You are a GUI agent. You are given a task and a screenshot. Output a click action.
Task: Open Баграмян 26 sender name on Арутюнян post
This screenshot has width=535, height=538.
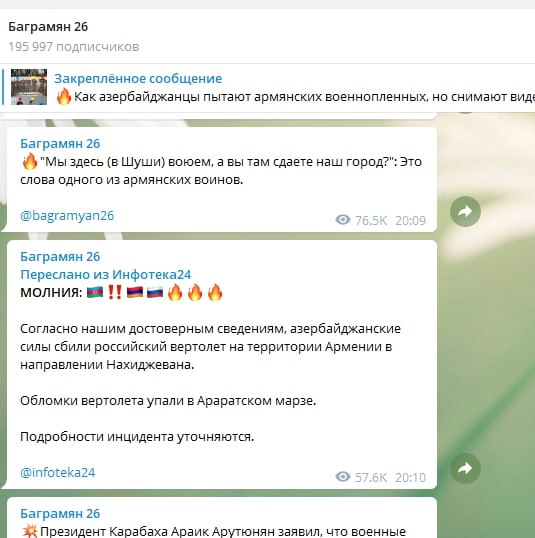(60, 514)
